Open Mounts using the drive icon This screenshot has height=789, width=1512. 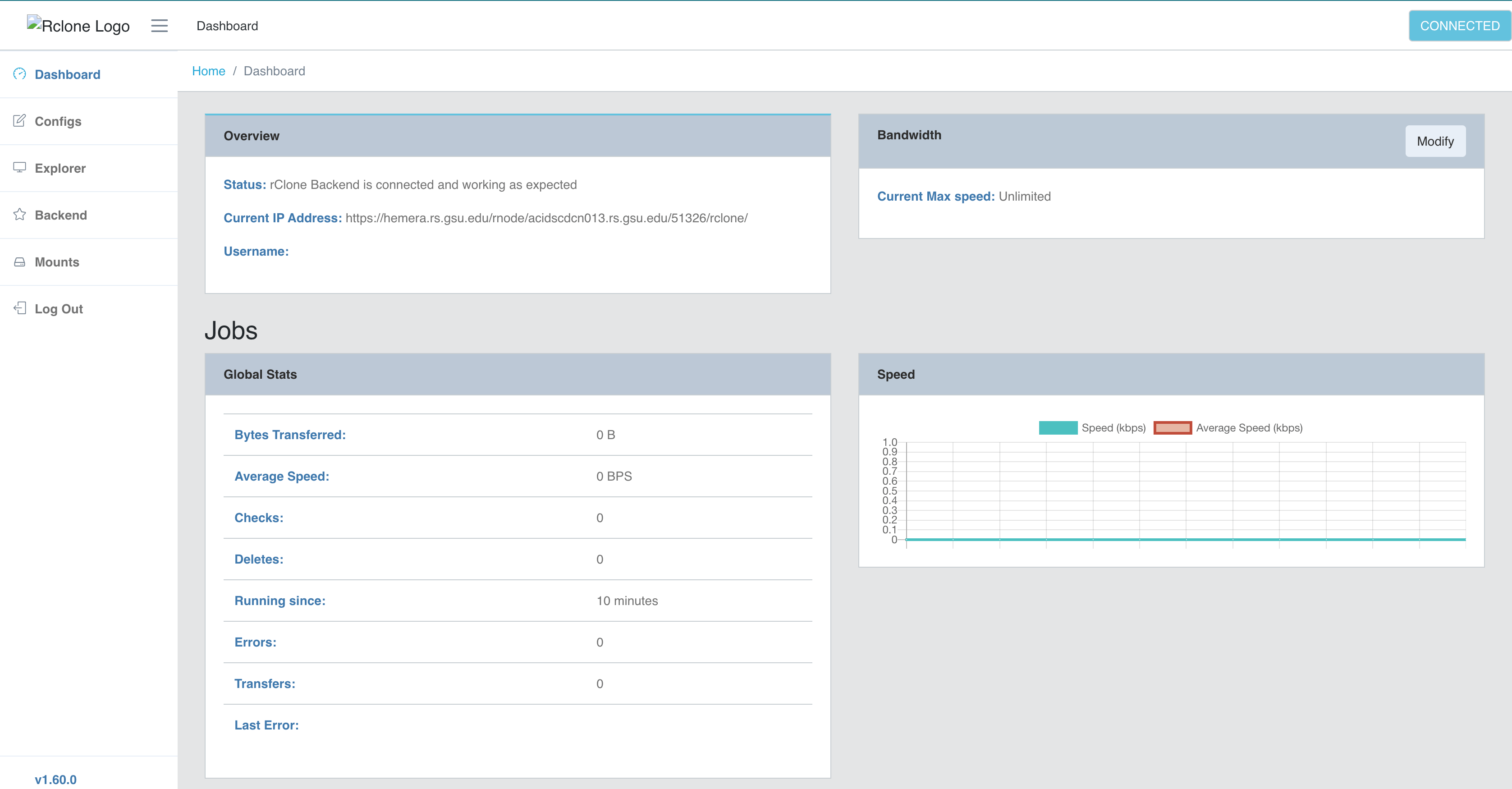pyautogui.click(x=19, y=261)
